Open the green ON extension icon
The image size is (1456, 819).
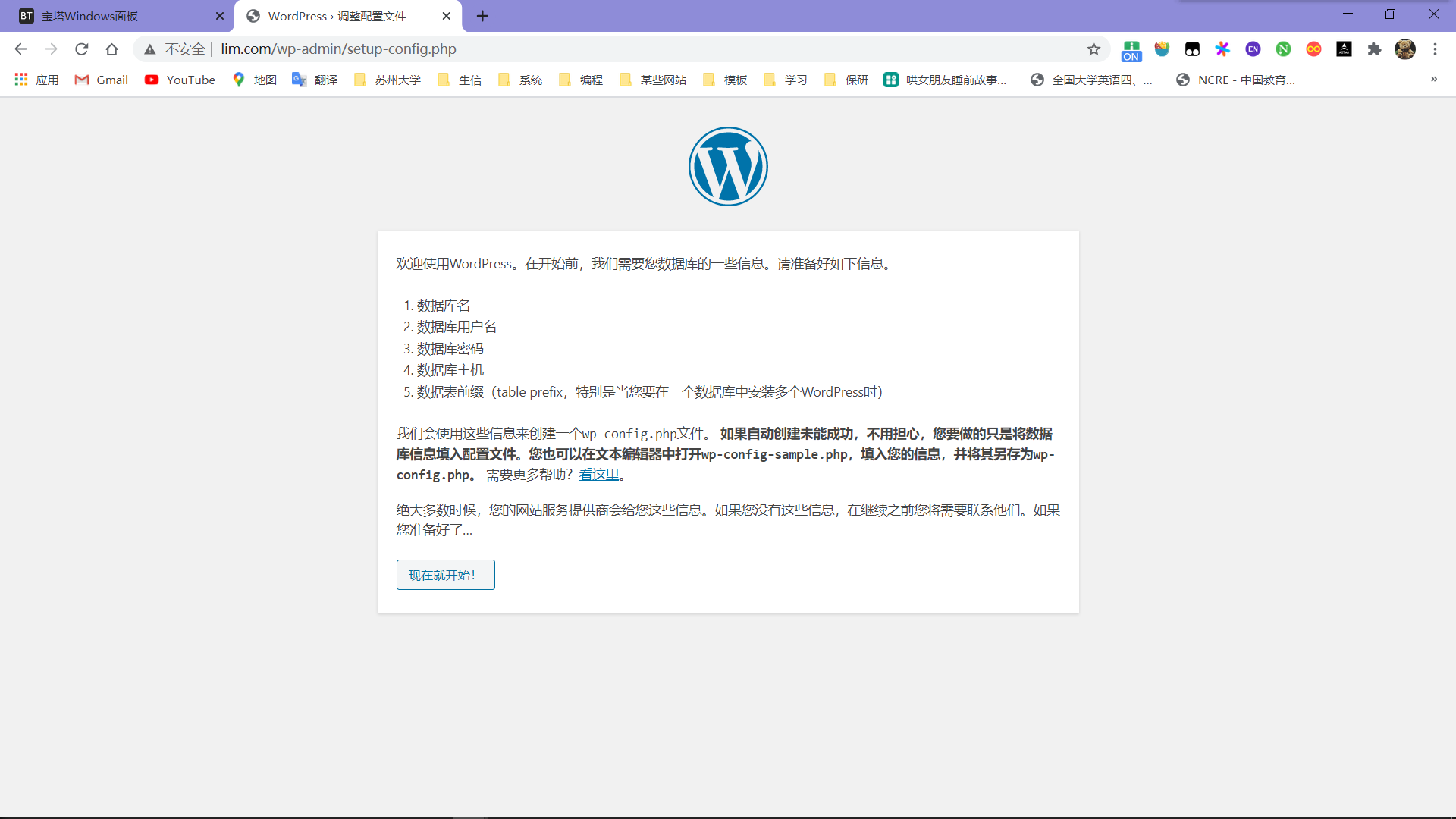click(1131, 50)
